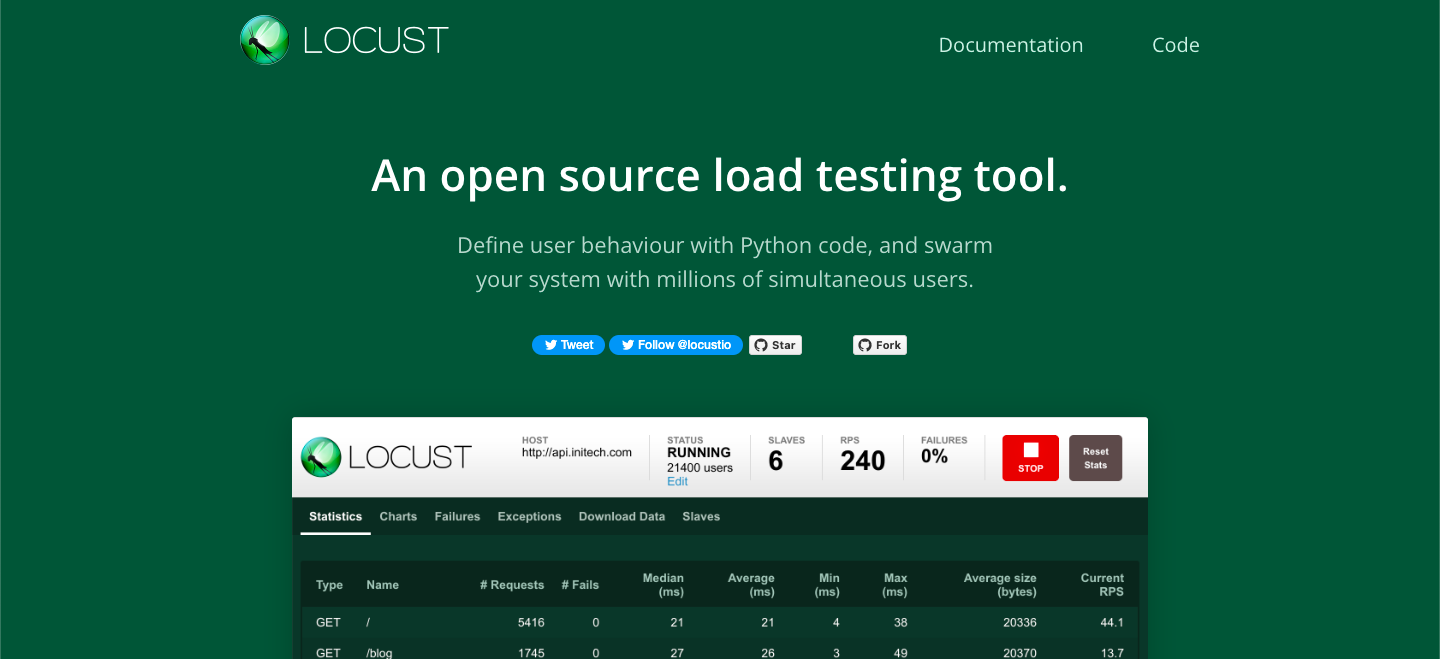
Task: Switch to the Slaves tab
Action: (701, 517)
